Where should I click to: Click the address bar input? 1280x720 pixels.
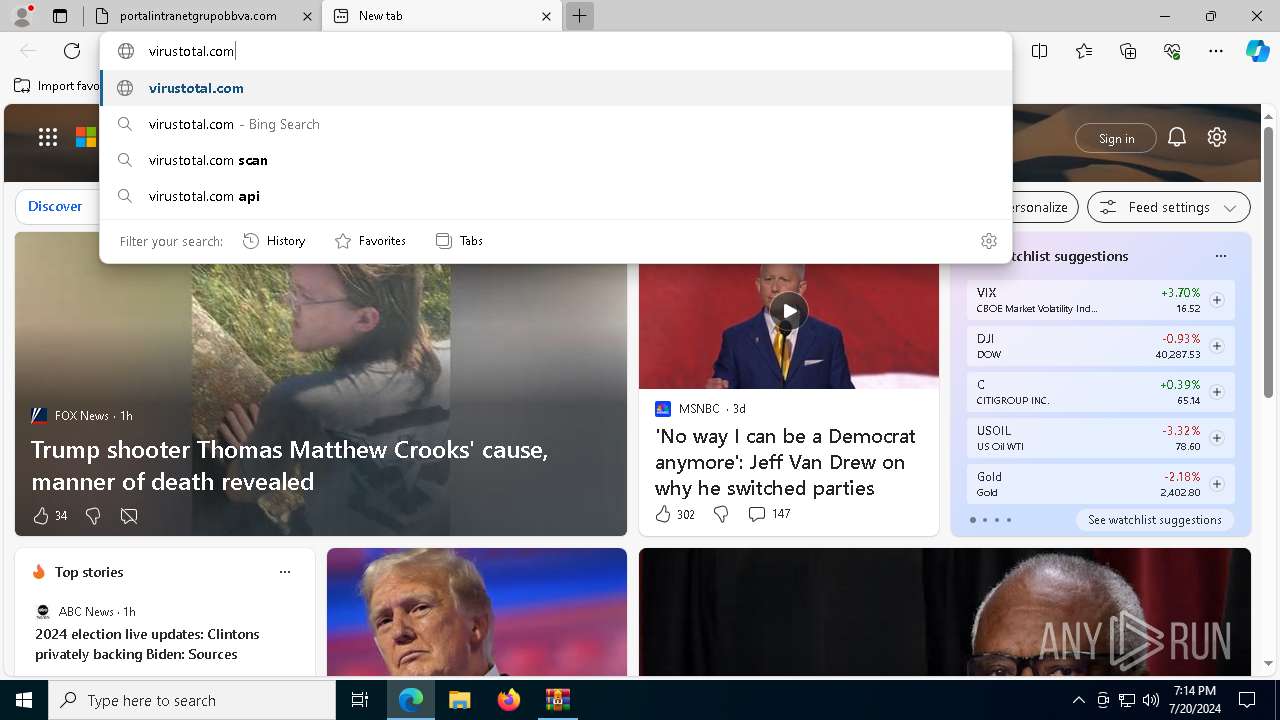[x=556, y=51]
